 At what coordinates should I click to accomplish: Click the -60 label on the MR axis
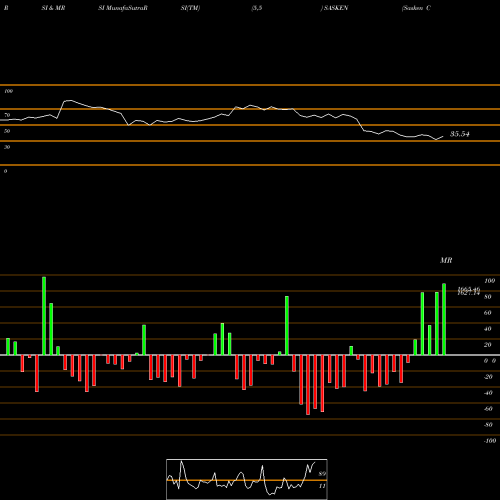click(x=488, y=409)
